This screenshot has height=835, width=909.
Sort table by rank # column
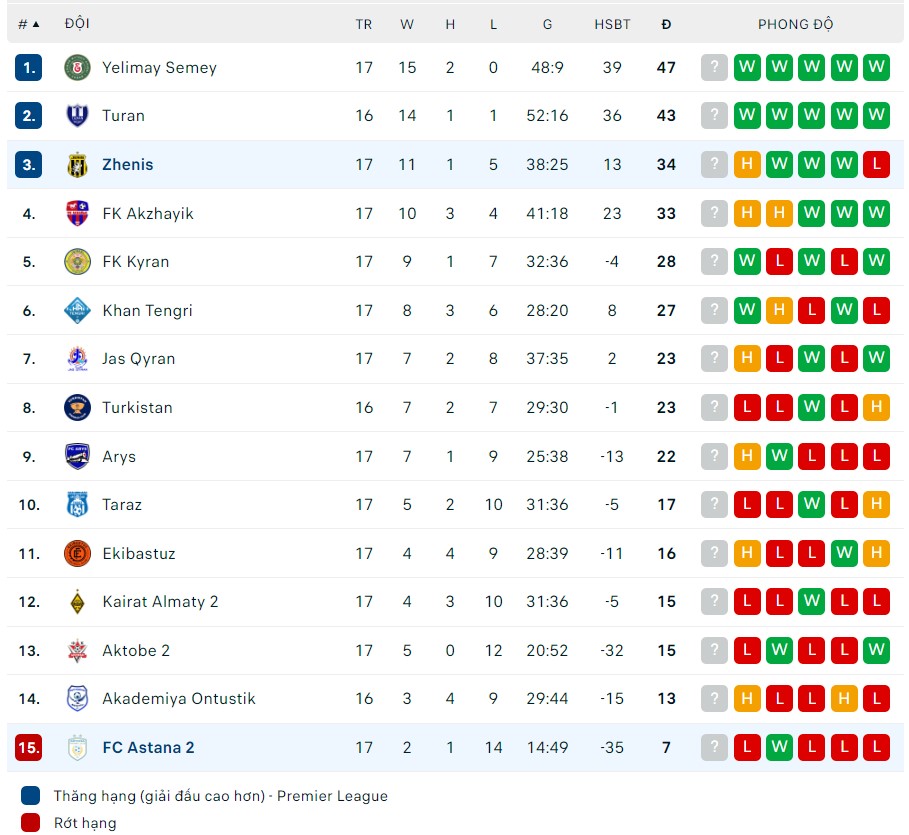29,24
